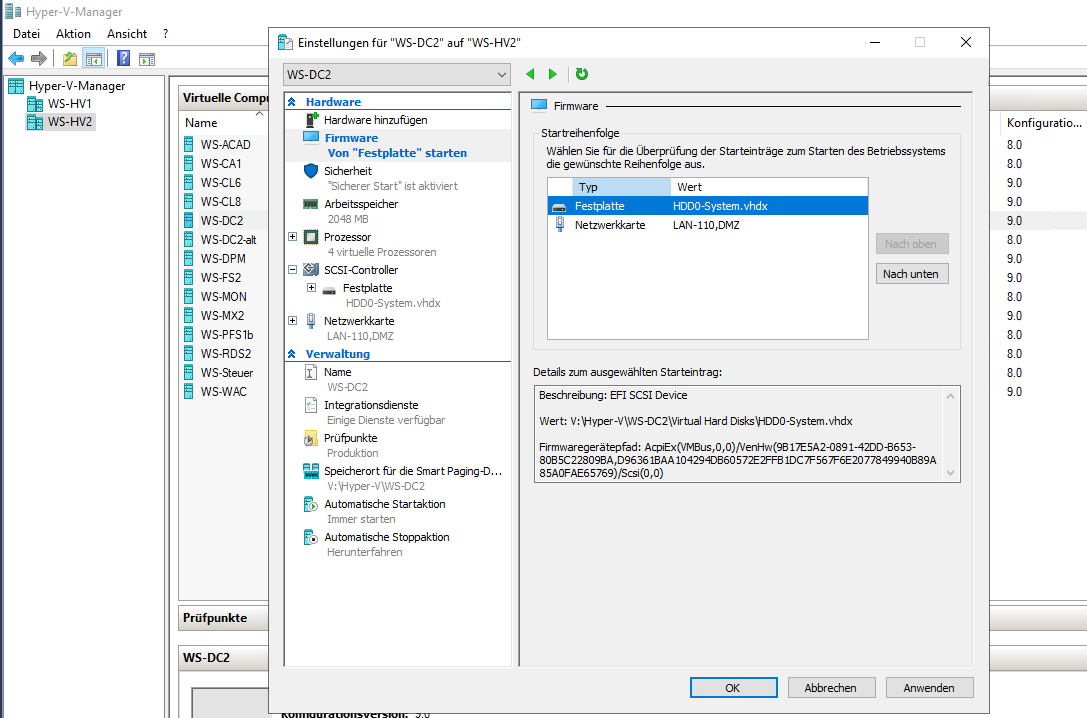Click the Abbrechen button
Viewport: 1087px width, 718px height.
pyautogui.click(x=831, y=688)
